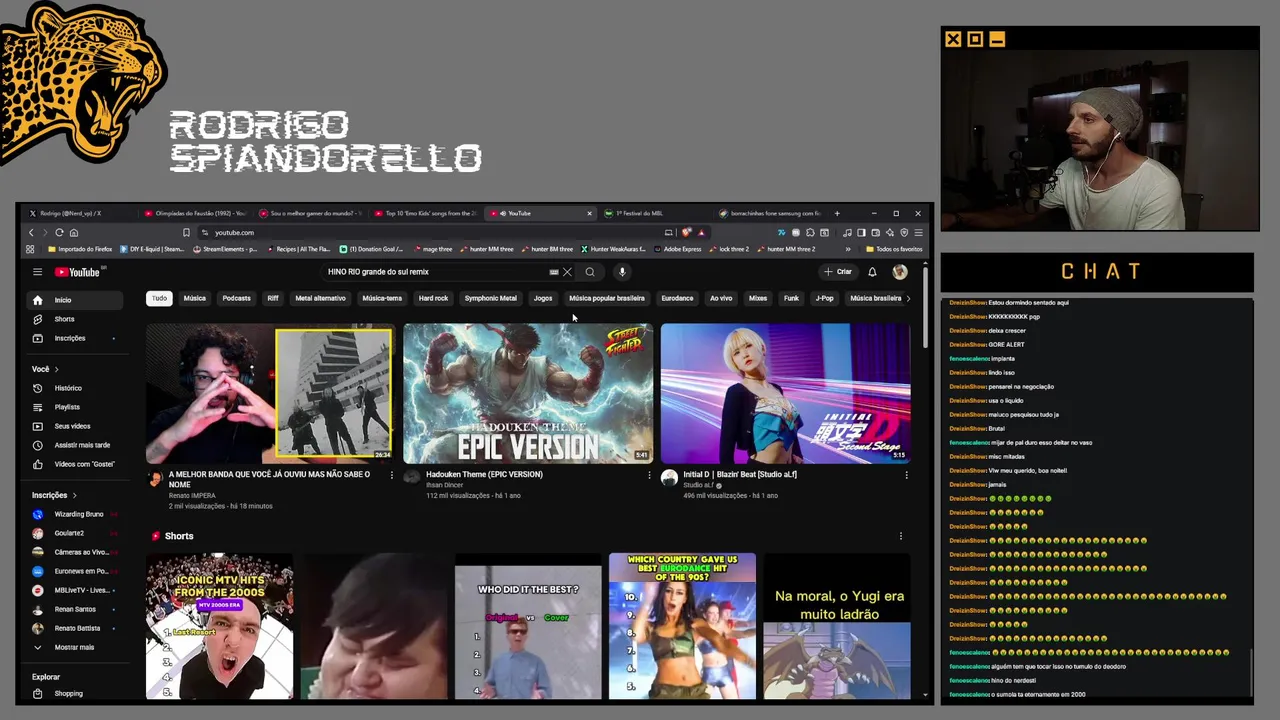
Task: Select the Riff filter chip
Action: coord(273,298)
